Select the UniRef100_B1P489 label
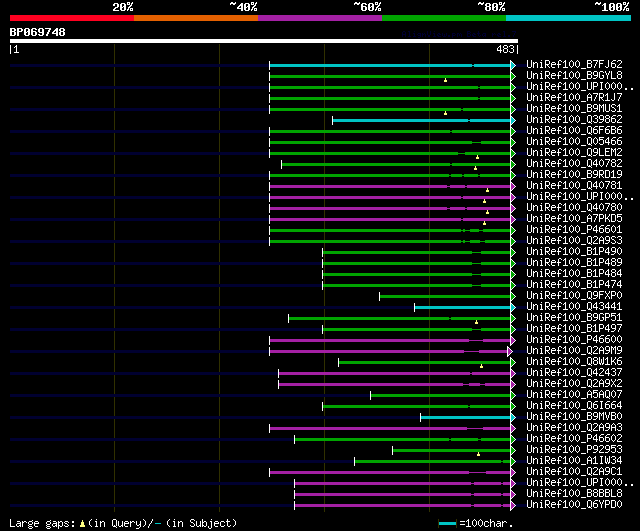The width and height of the screenshot is (640, 531). [x=574, y=263]
